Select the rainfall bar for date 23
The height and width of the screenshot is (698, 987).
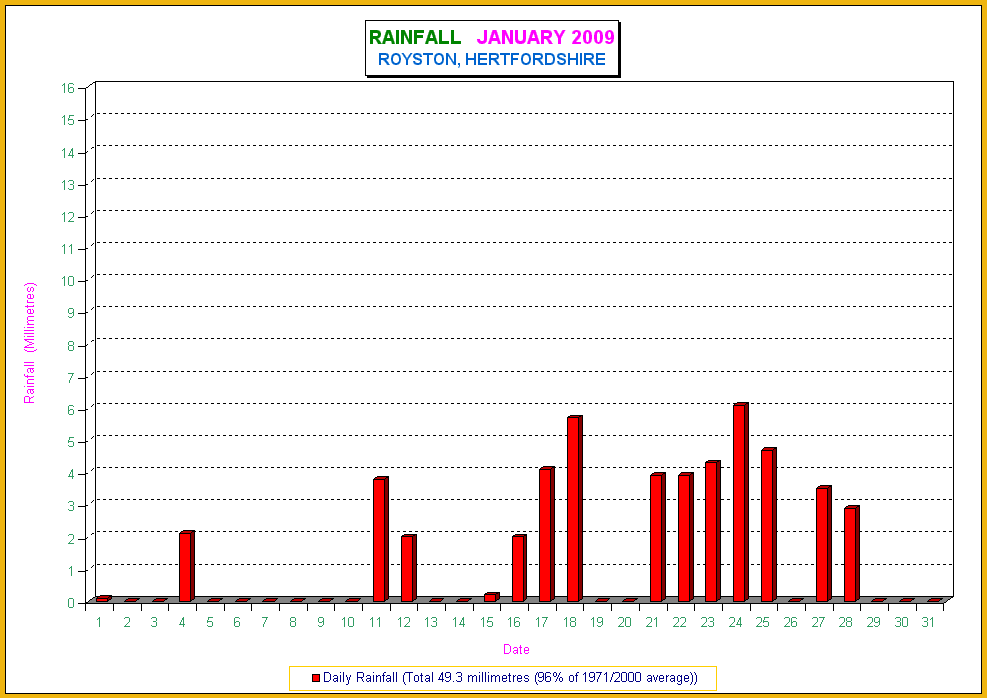pyautogui.click(x=713, y=531)
